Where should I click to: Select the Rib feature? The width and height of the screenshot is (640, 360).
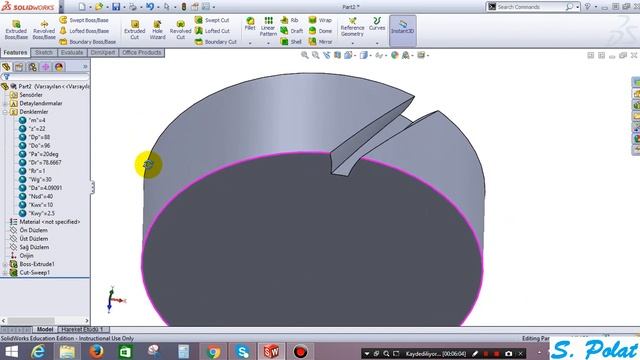coord(290,20)
